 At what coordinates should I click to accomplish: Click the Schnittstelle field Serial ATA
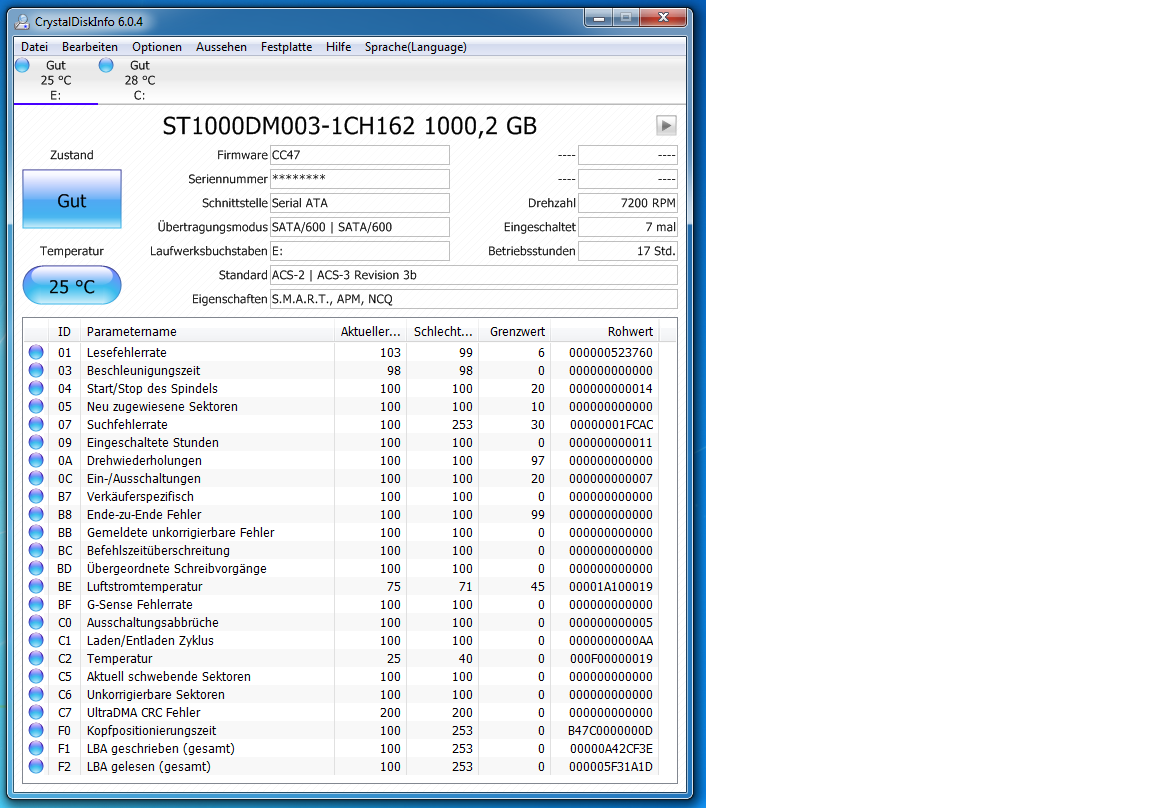tap(360, 203)
